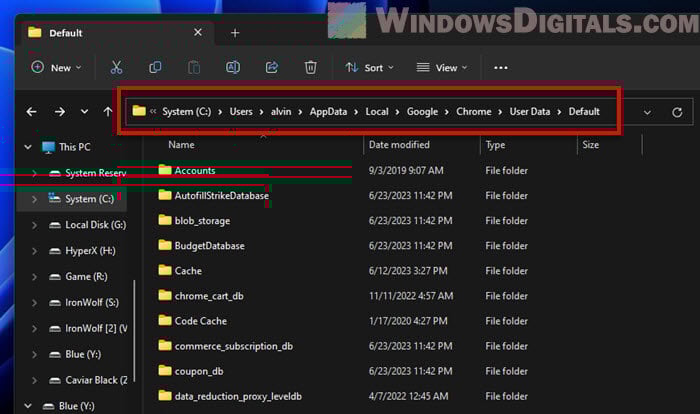Open the View dropdown menu
Viewport: 700px width, 414px height.
pyautogui.click(x=442, y=67)
